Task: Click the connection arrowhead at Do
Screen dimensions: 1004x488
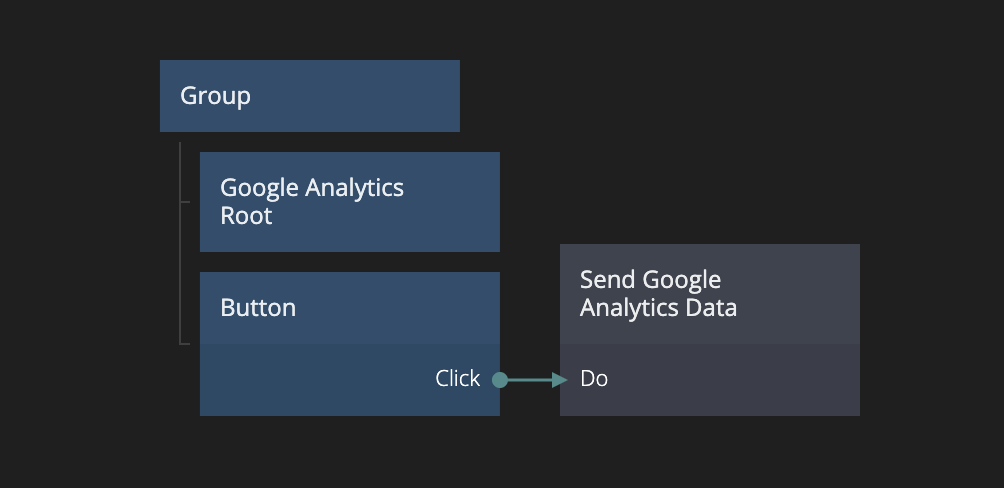Action: 560,380
